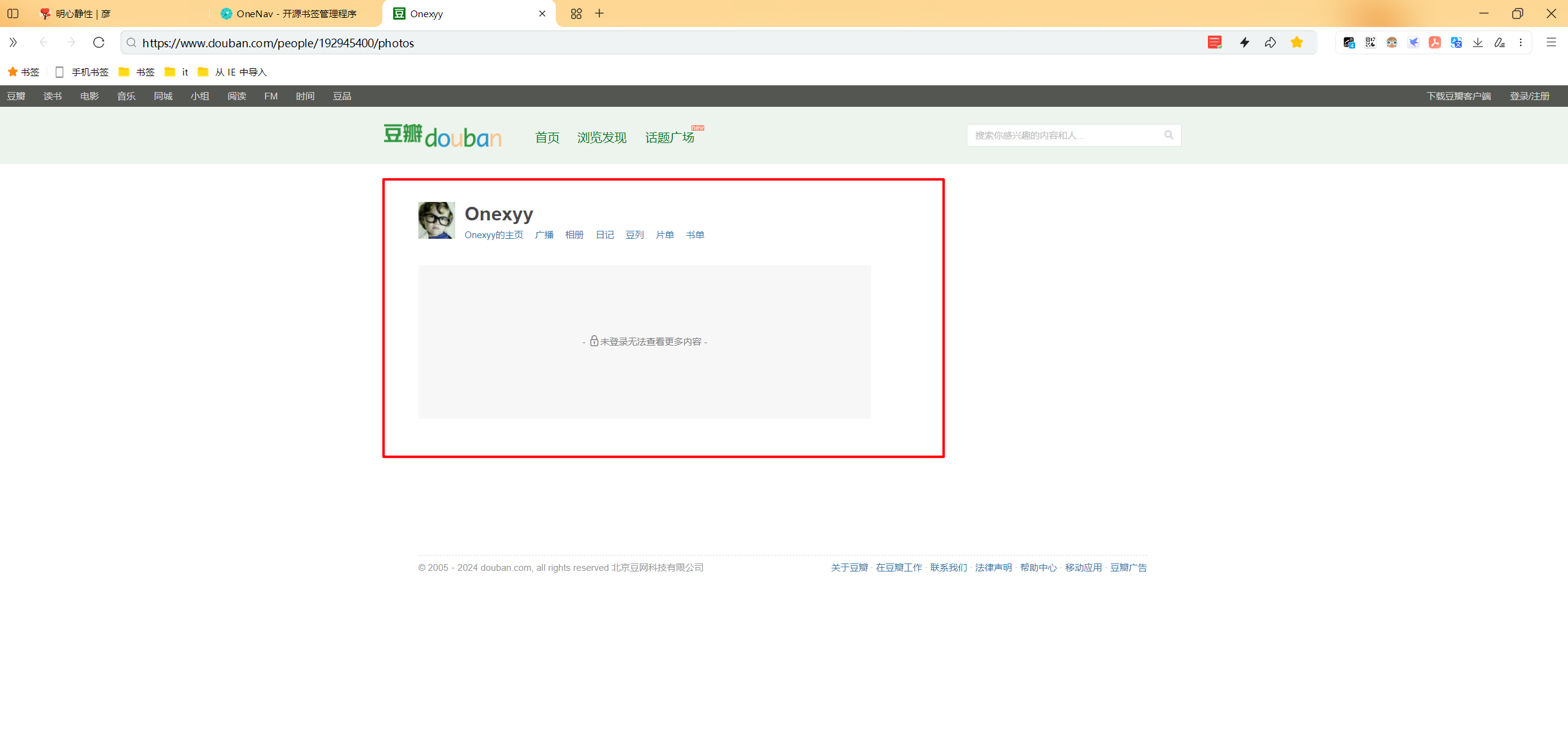Viewport: 1568px width, 755px height.
Task: Click the share arrow icon
Action: point(1270,42)
